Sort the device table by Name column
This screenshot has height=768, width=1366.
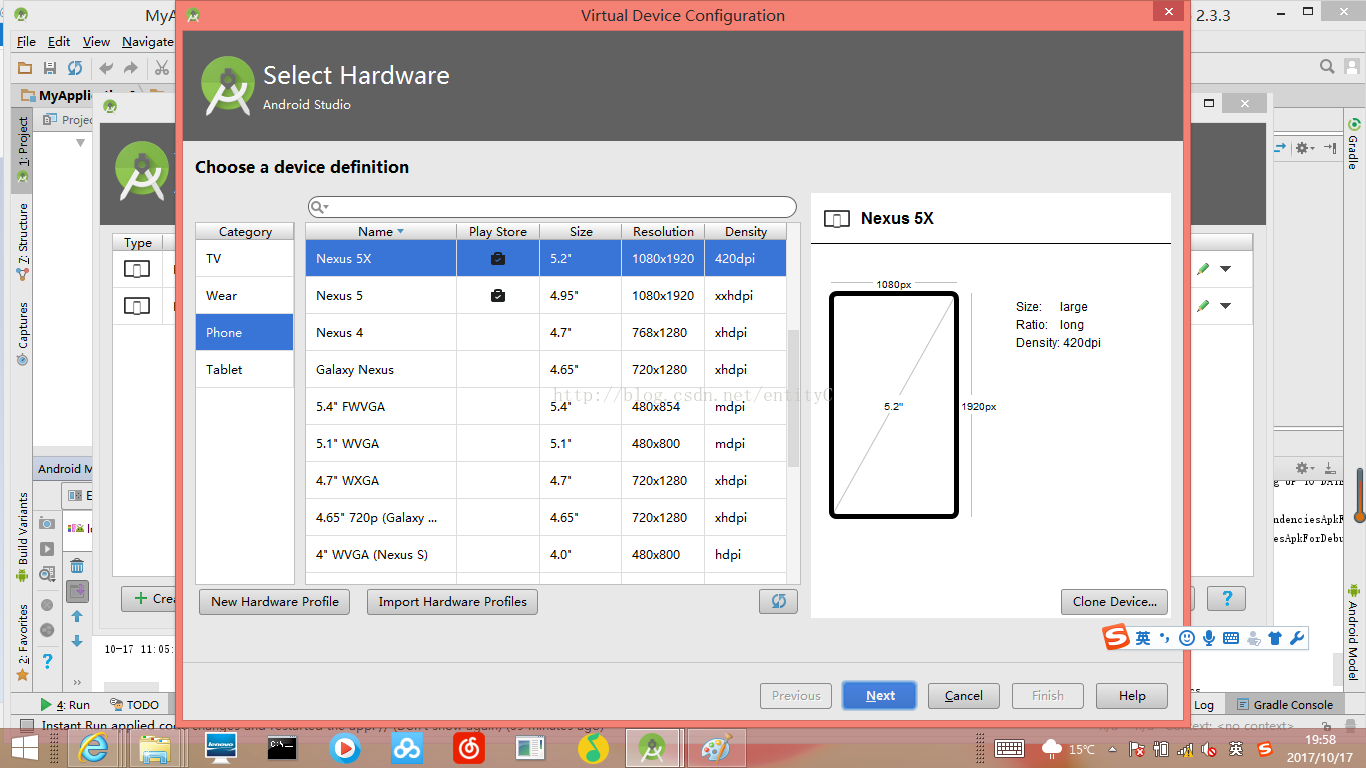381,231
